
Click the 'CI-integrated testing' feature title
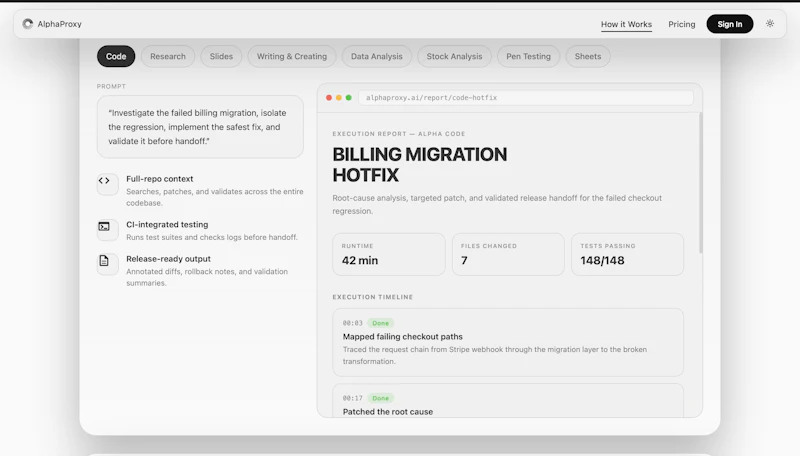167,224
